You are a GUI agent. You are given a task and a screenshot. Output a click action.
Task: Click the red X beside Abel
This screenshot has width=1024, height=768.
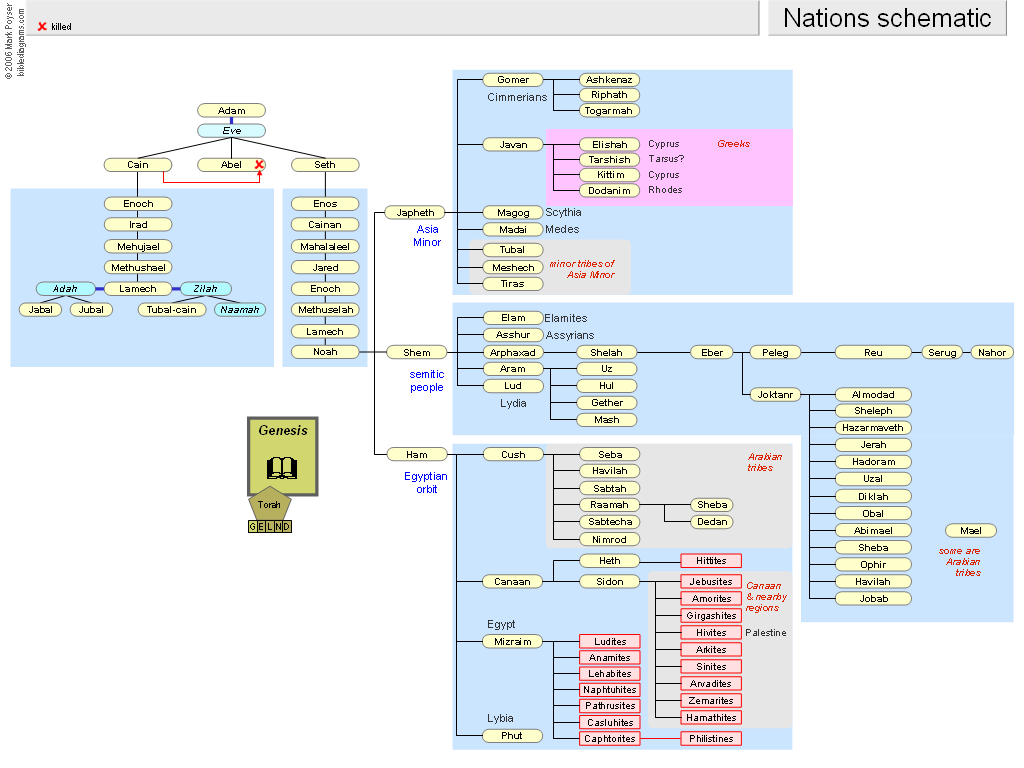point(259,164)
